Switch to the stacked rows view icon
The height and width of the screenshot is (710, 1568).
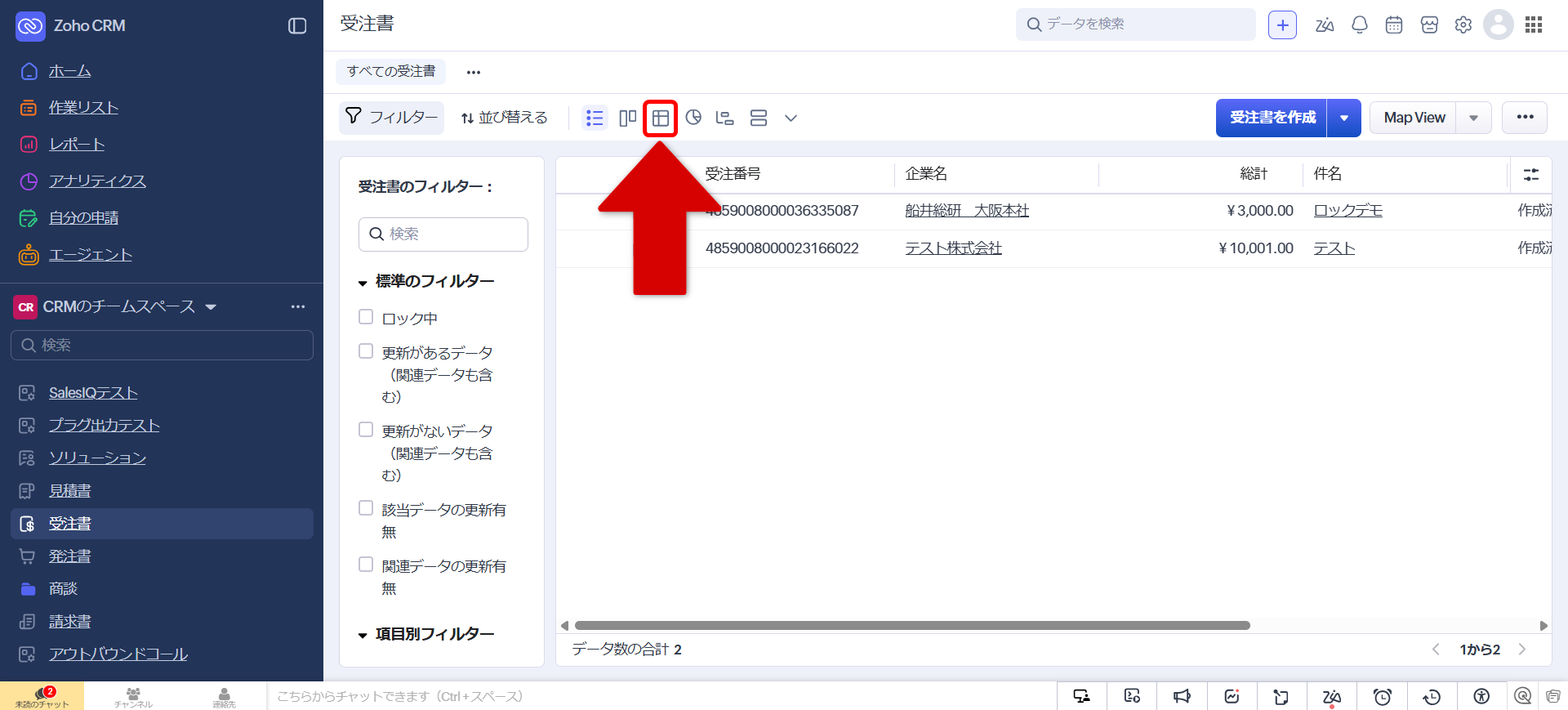tap(759, 118)
